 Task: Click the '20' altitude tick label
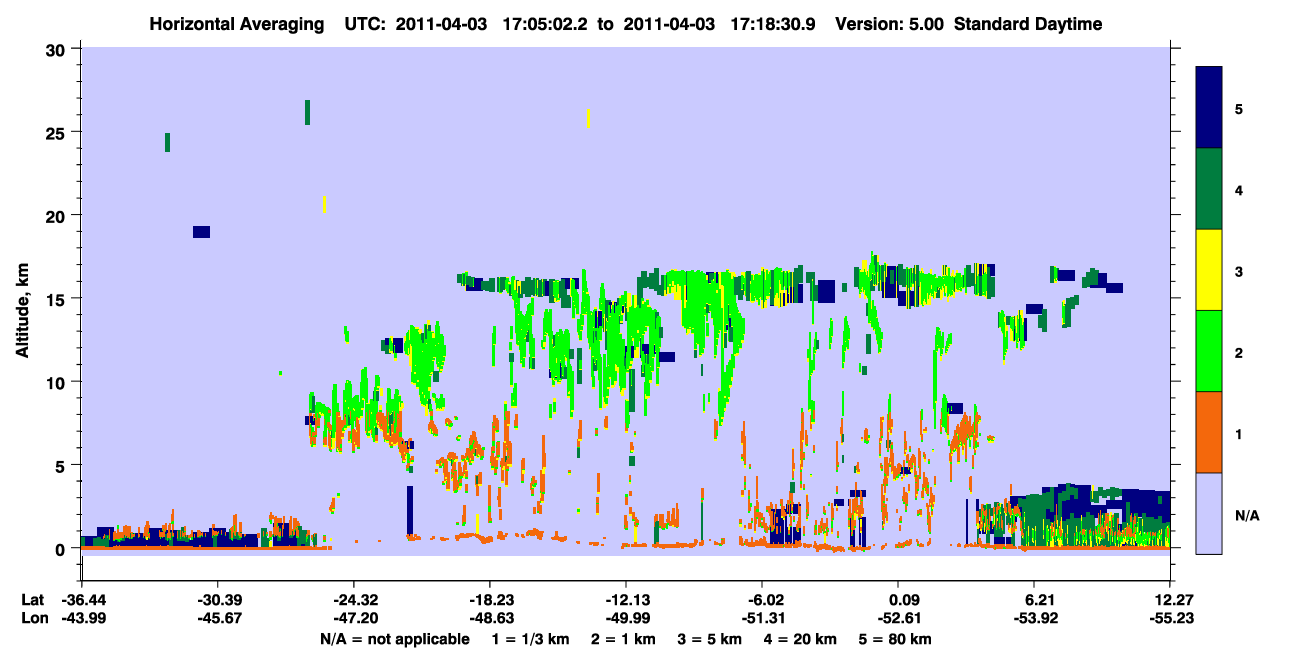(57, 215)
